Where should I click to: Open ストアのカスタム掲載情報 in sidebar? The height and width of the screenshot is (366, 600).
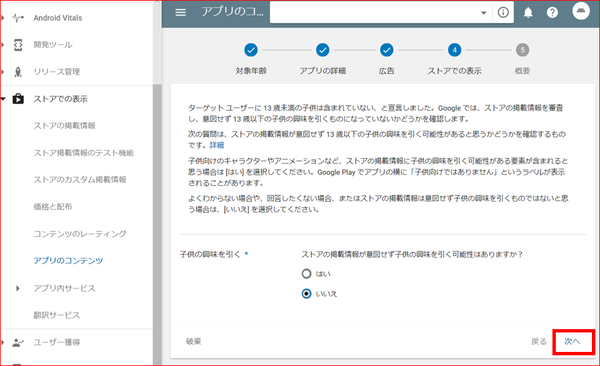pos(80,180)
